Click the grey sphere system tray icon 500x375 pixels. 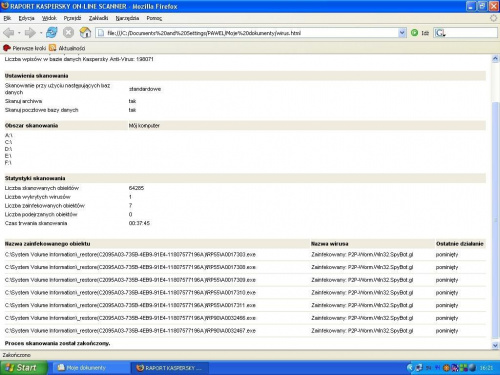472,368
